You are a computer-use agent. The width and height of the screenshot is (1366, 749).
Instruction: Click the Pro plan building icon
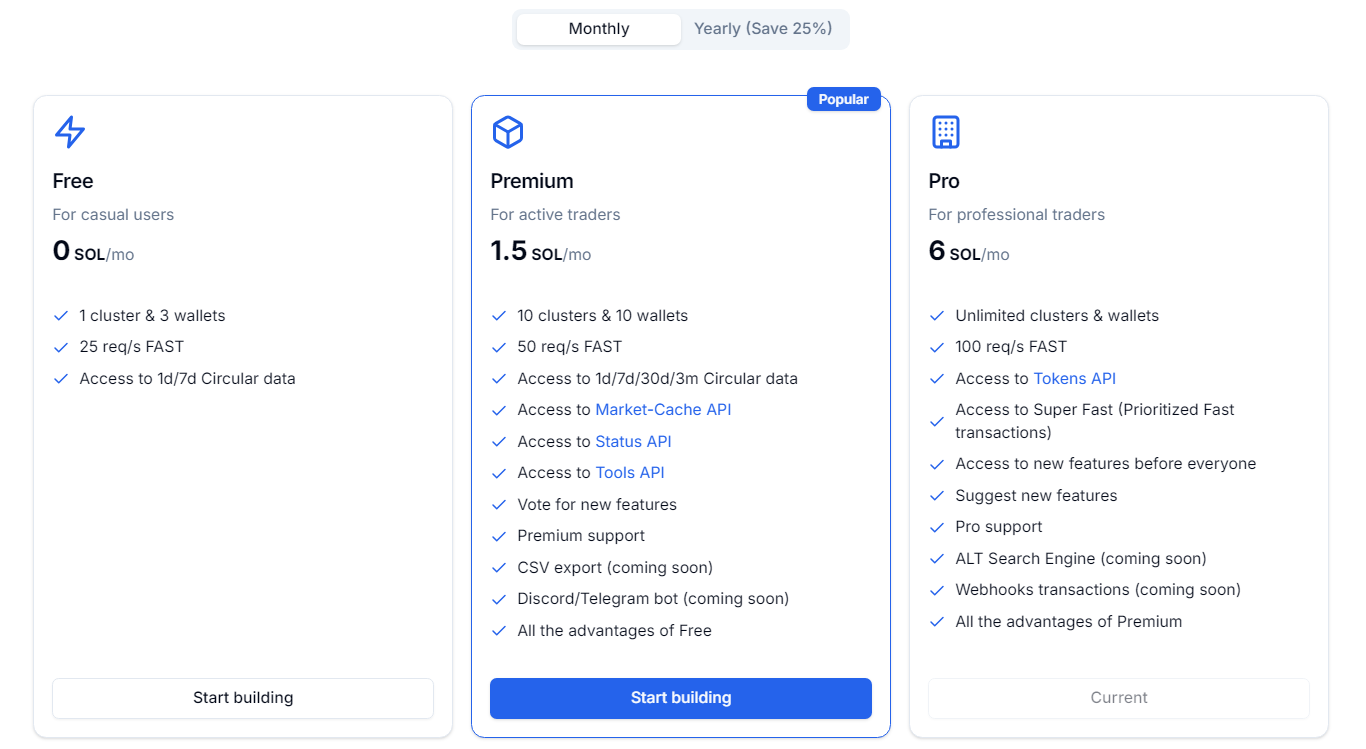[945, 132]
